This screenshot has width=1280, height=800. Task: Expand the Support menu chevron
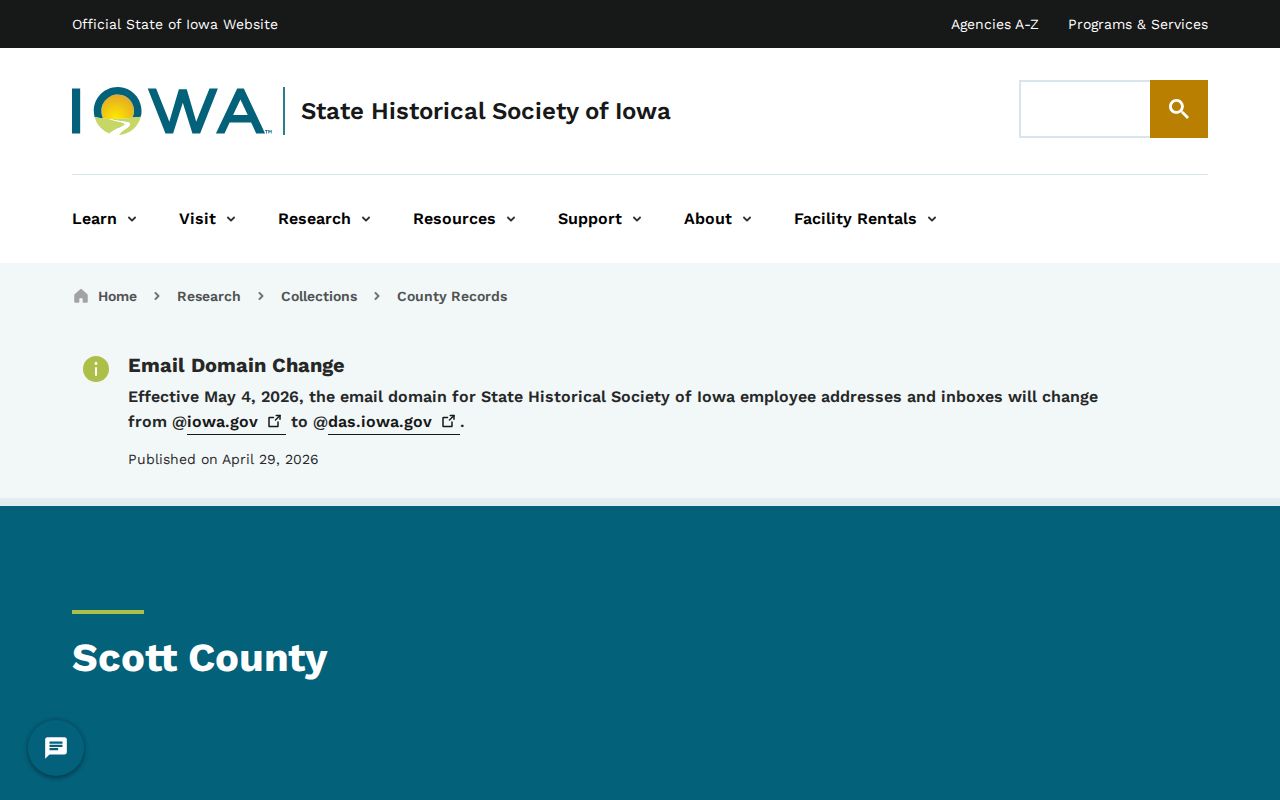637,219
